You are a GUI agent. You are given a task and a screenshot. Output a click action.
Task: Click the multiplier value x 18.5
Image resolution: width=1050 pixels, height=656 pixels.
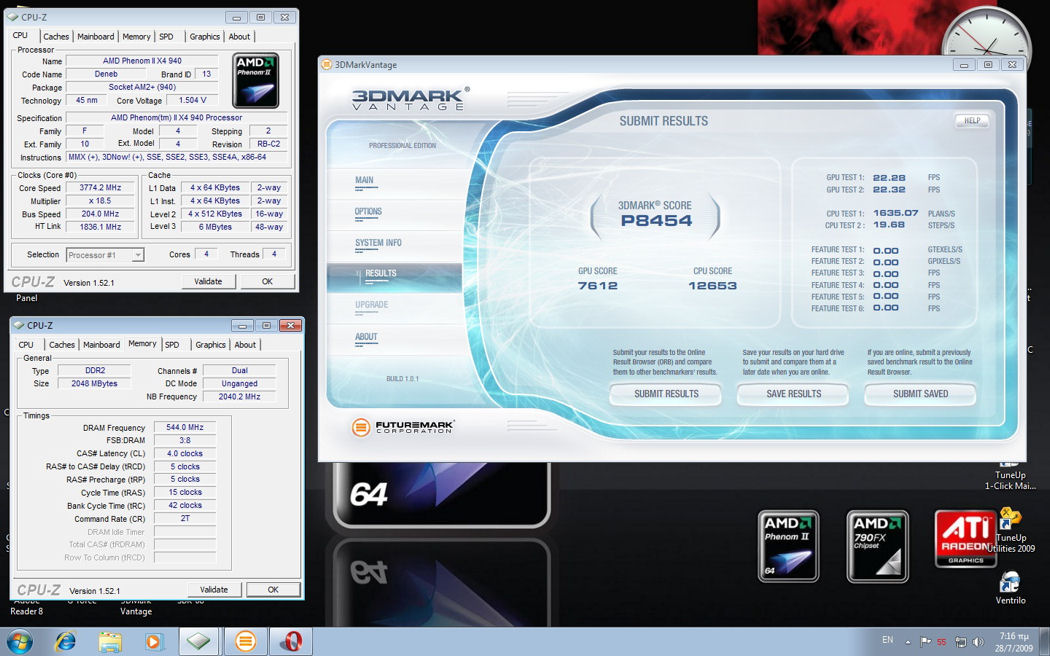pyautogui.click(x=100, y=201)
